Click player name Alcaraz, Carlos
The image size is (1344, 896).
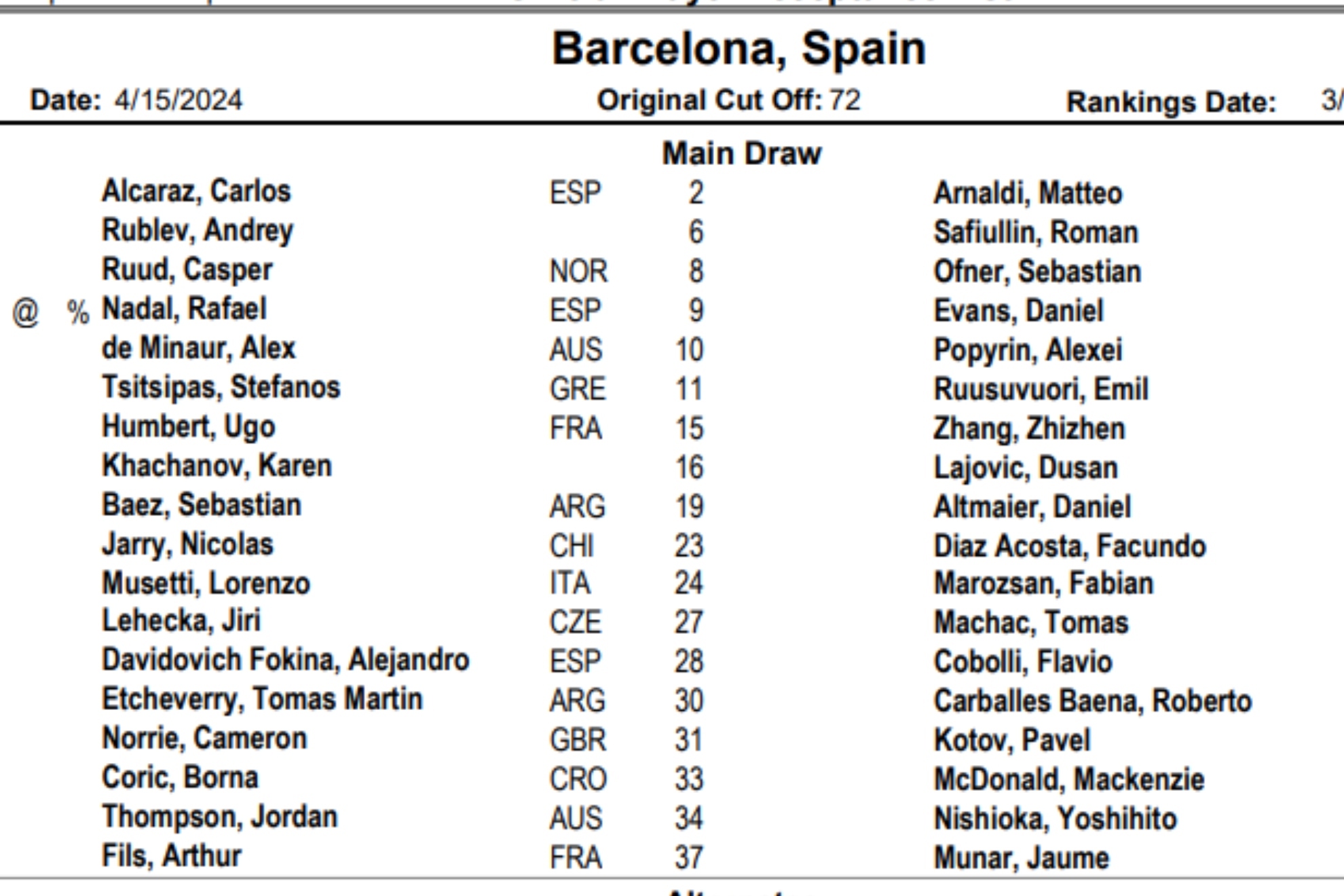click(196, 191)
